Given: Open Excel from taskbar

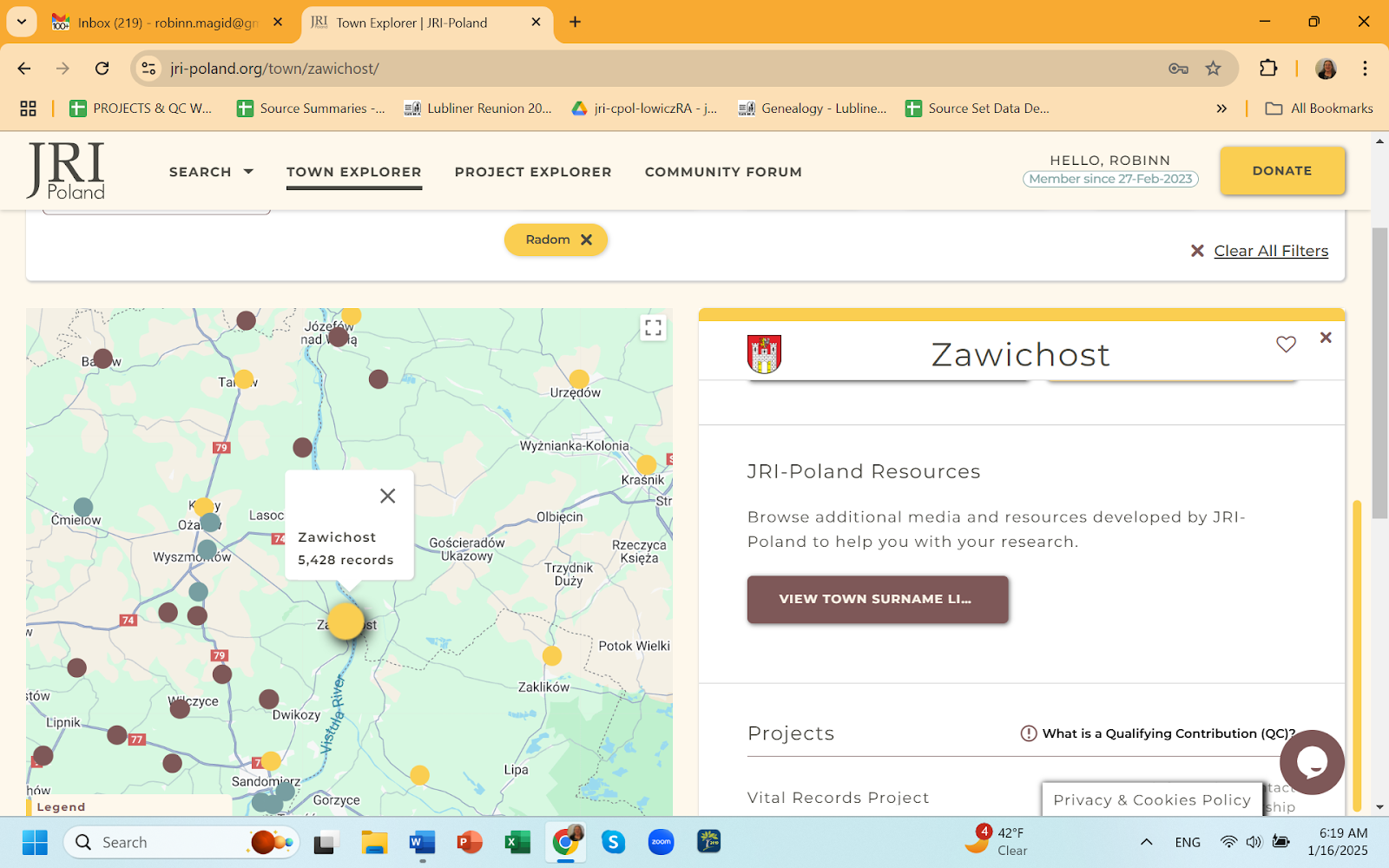Looking at the screenshot, I should coord(517,842).
